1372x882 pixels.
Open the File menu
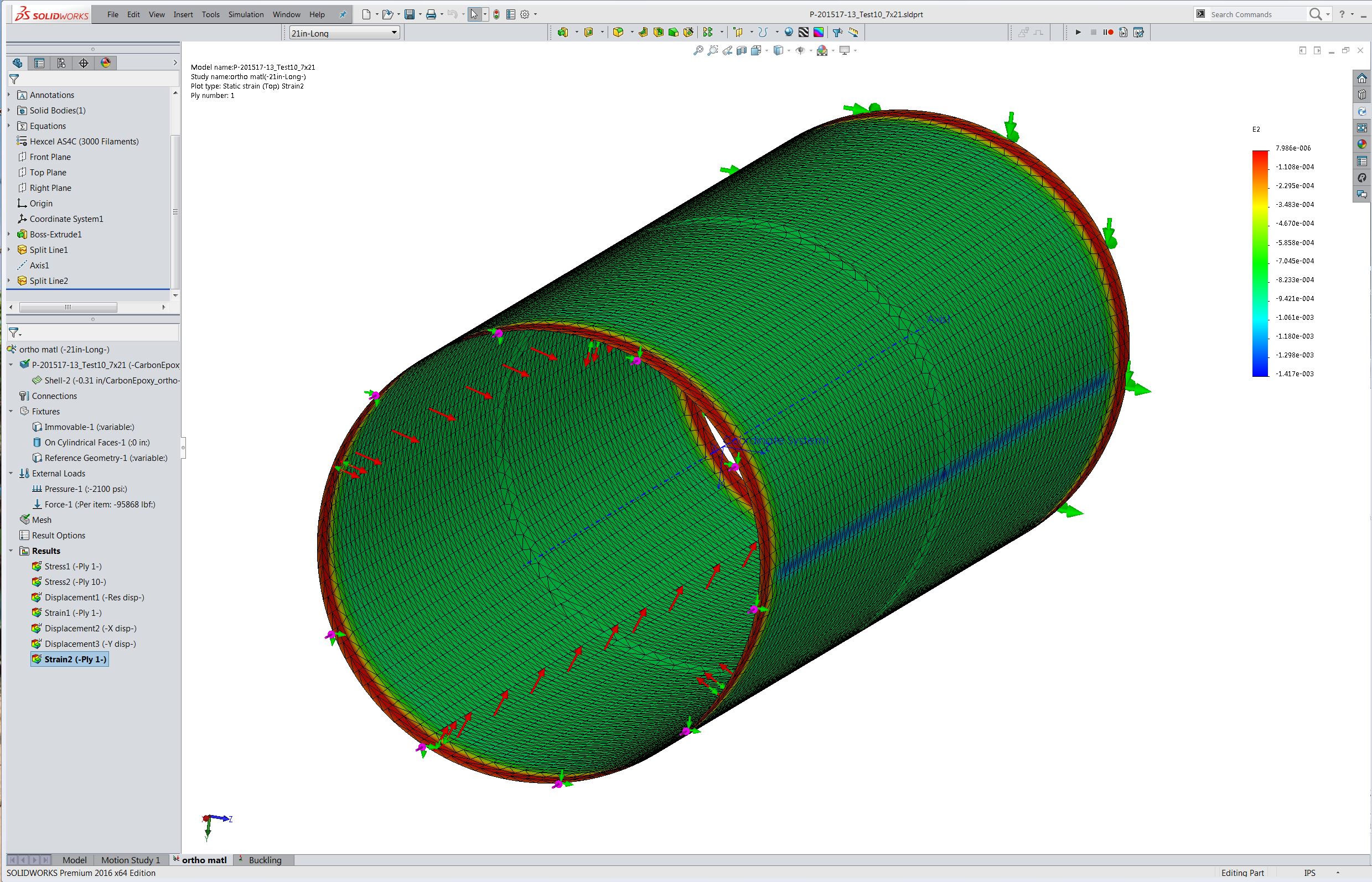click(x=113, y=14)
